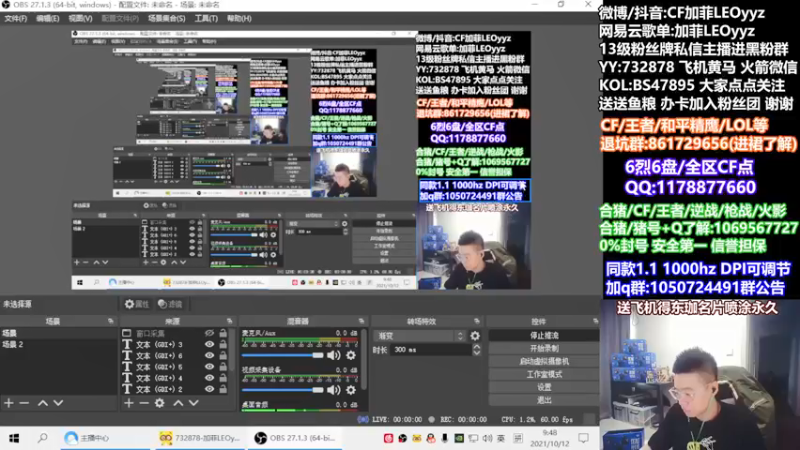Open source properties gear in sources toolbar
Viewport: 800px width, 450px height.
[x=160, y=403]
